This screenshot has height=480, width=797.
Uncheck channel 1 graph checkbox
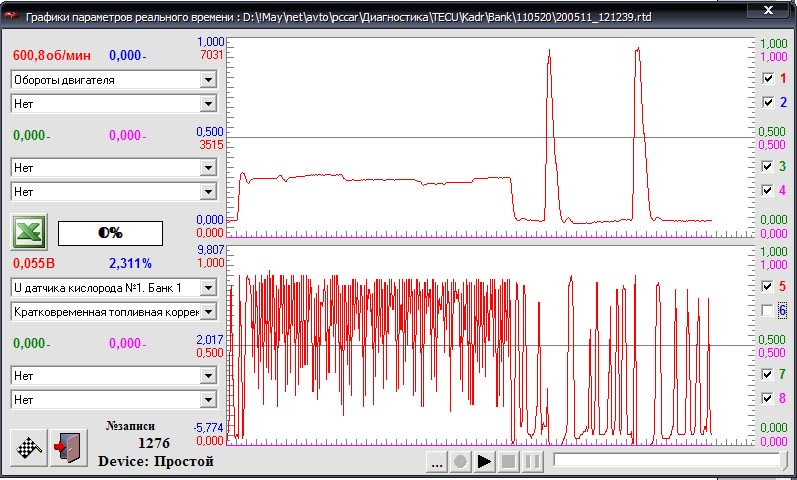[768, 78]
